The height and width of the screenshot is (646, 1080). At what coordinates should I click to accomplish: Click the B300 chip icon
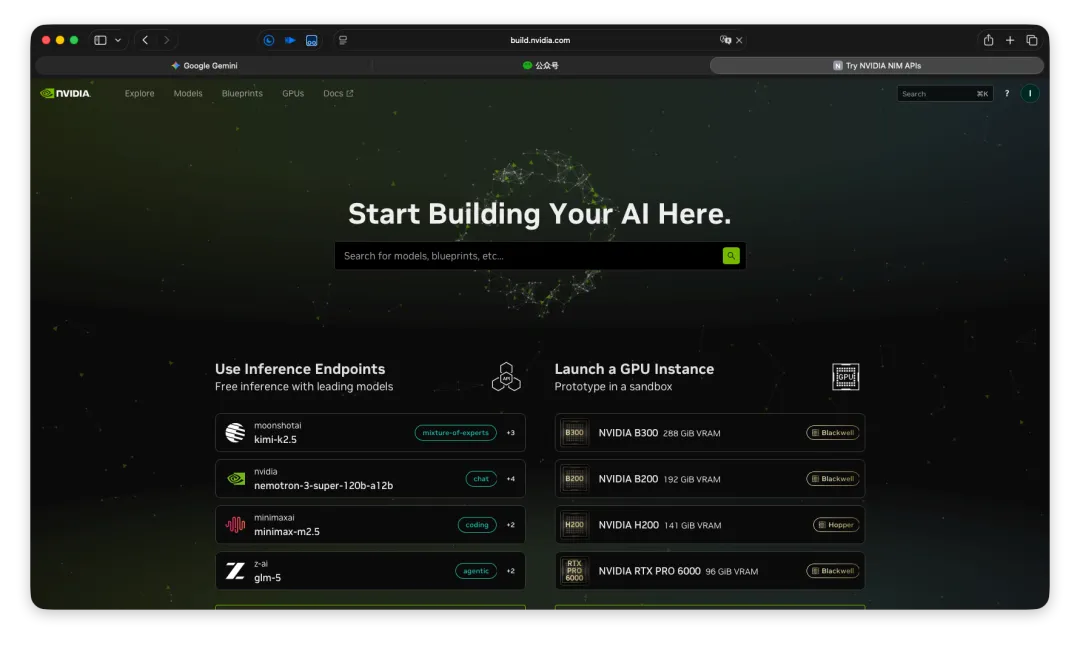(x=574, y=433)
